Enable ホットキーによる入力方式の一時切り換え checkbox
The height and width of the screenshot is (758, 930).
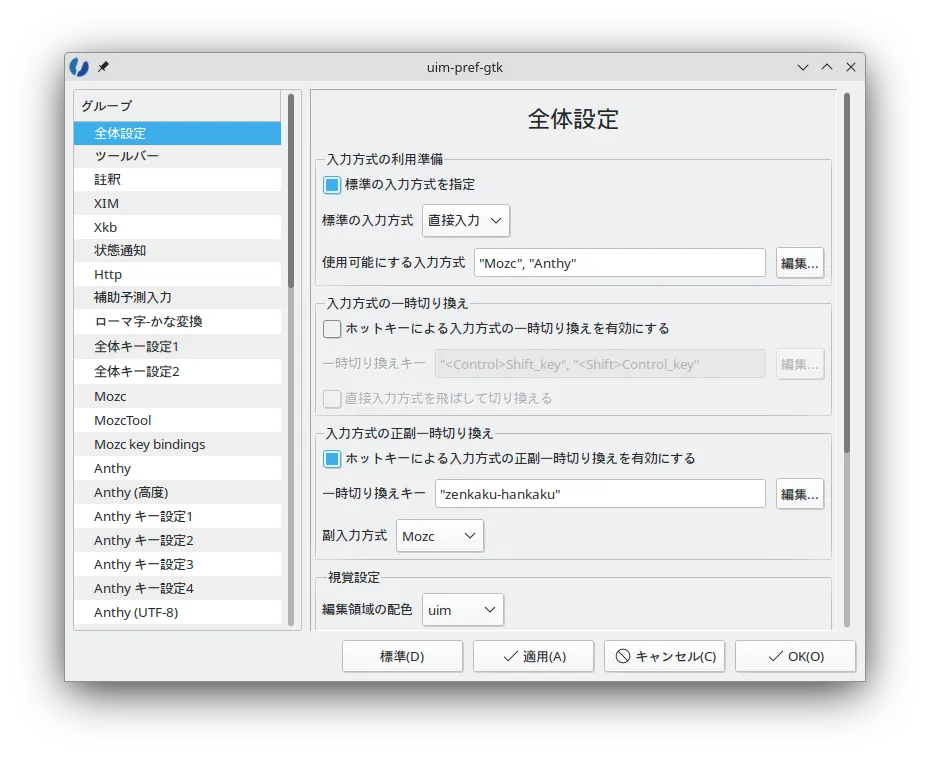(x=332, y=329)
